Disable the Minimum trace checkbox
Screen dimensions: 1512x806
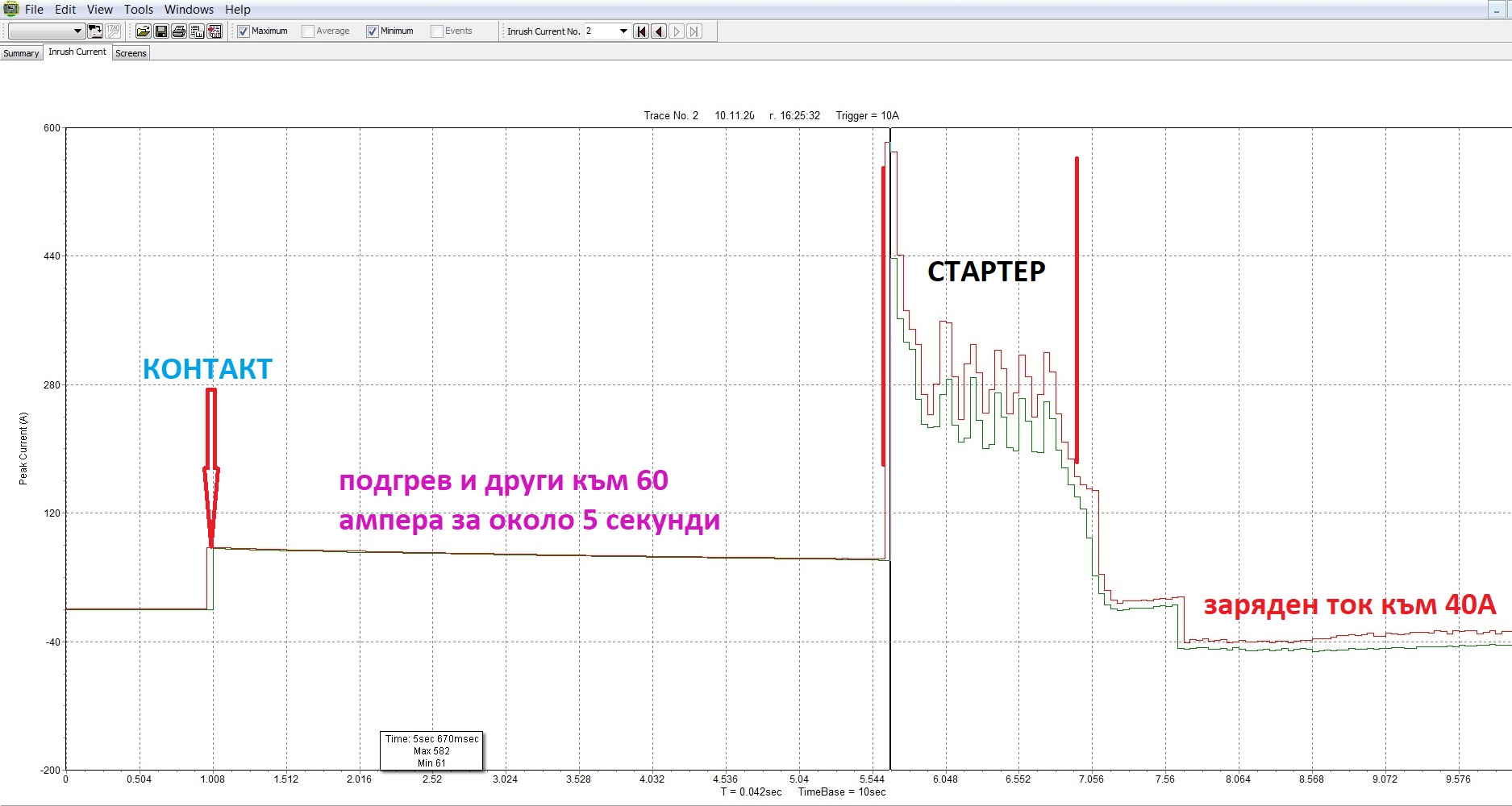373,31
